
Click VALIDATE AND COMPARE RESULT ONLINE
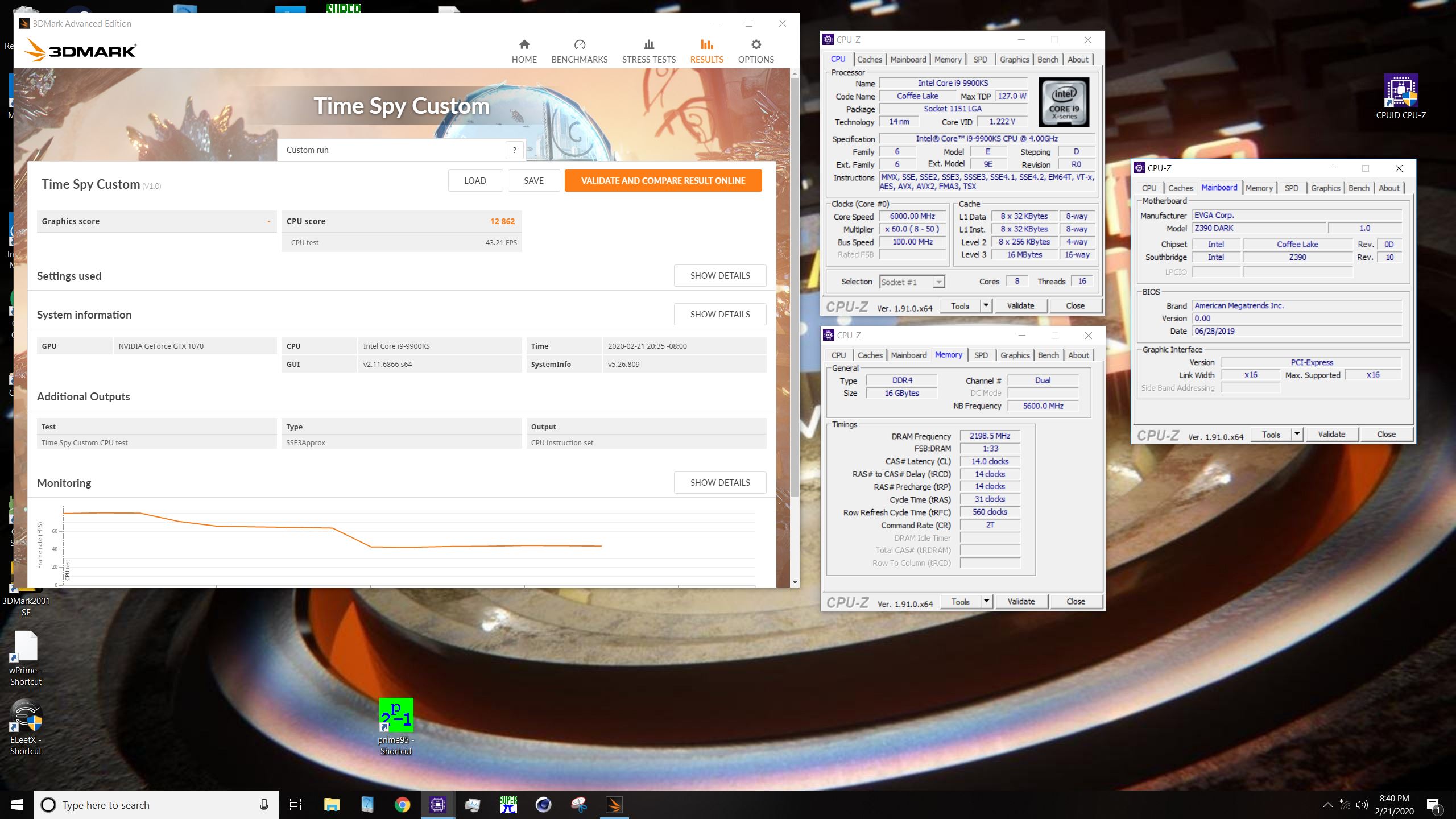(x=663, y=181)
